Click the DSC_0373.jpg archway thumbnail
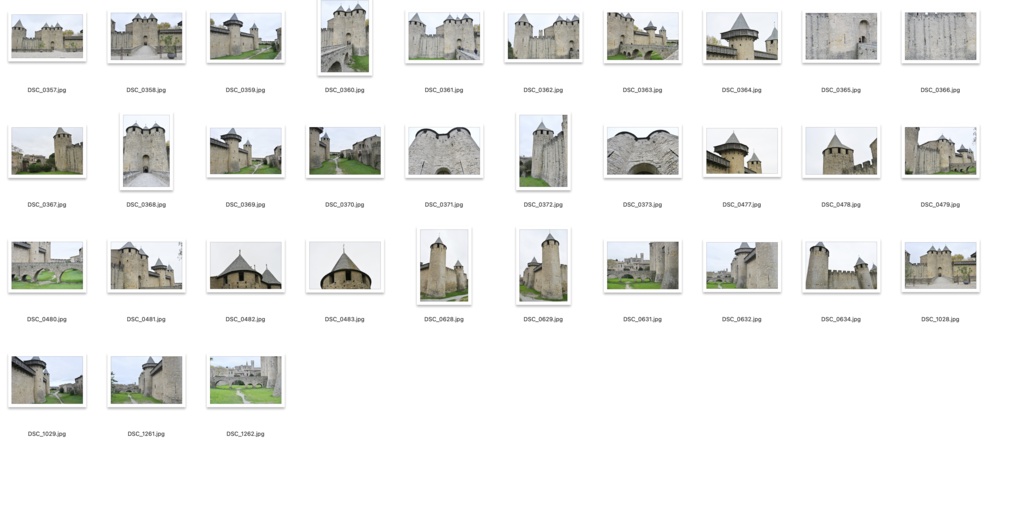Viewport: 1024px width, 510px height. coord(643,151)
